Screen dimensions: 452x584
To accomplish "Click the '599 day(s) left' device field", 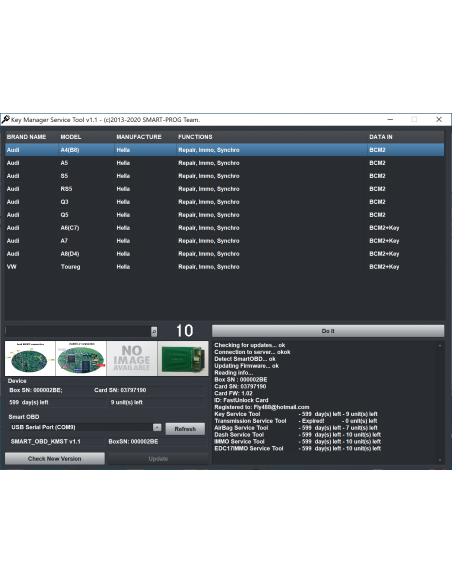I will click(x=57, y=402).
